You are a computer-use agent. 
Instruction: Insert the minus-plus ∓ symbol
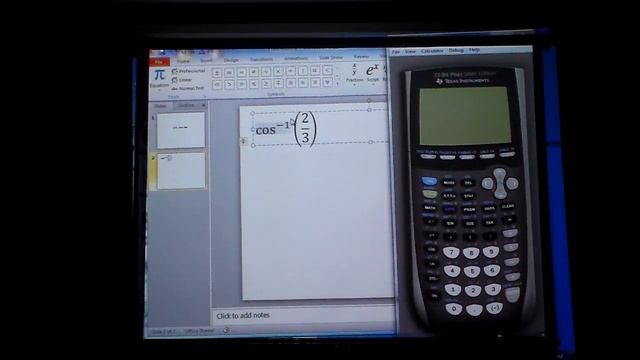coord(278,84)
